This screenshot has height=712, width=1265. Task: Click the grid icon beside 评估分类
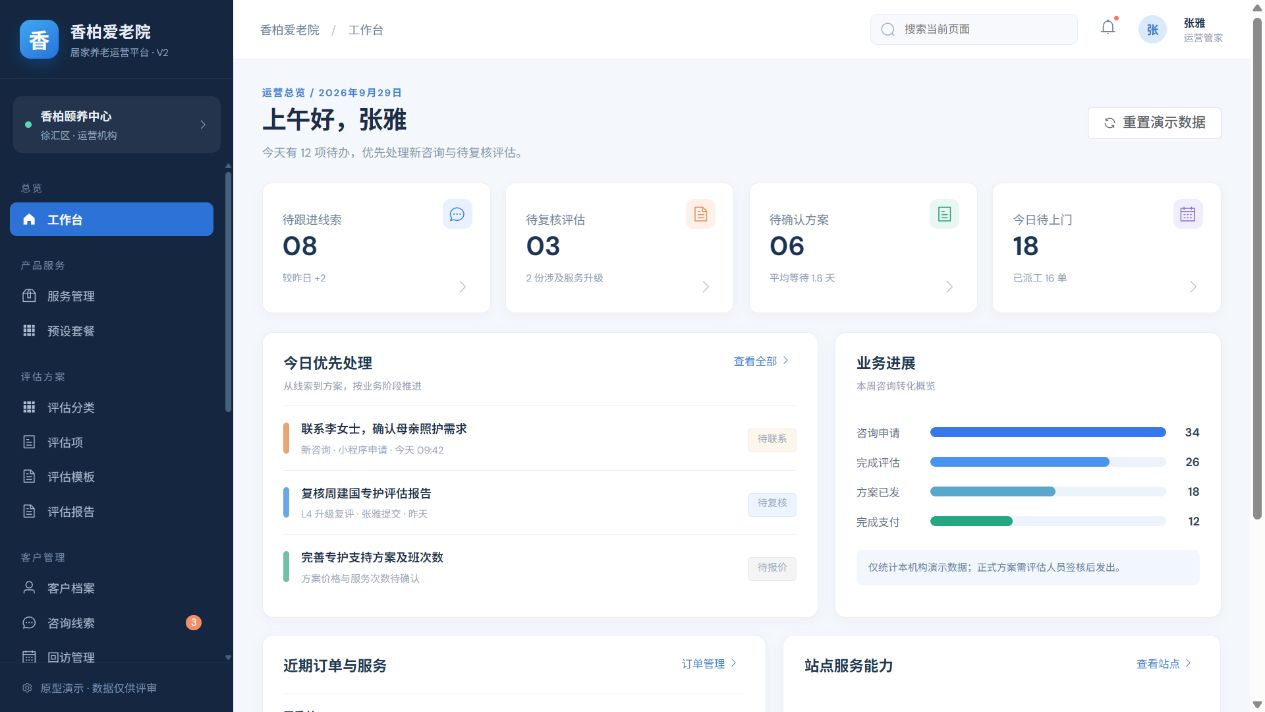(29, 408)
